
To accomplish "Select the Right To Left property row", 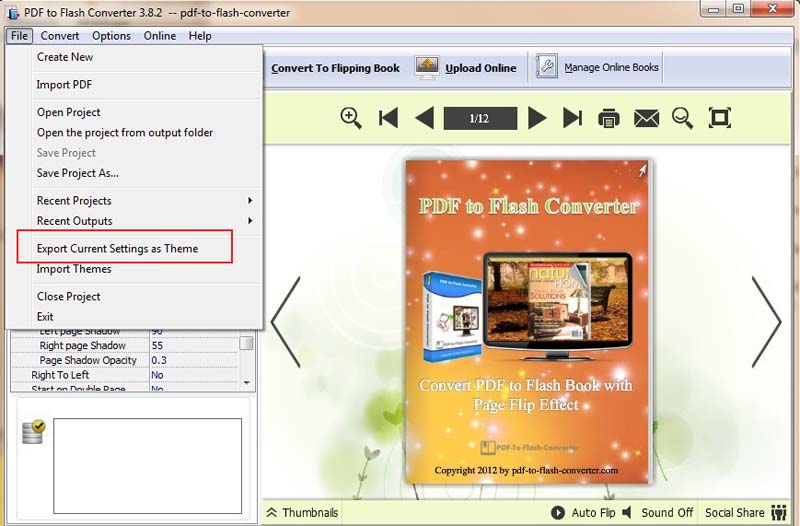I will click(x=125, y=375).
